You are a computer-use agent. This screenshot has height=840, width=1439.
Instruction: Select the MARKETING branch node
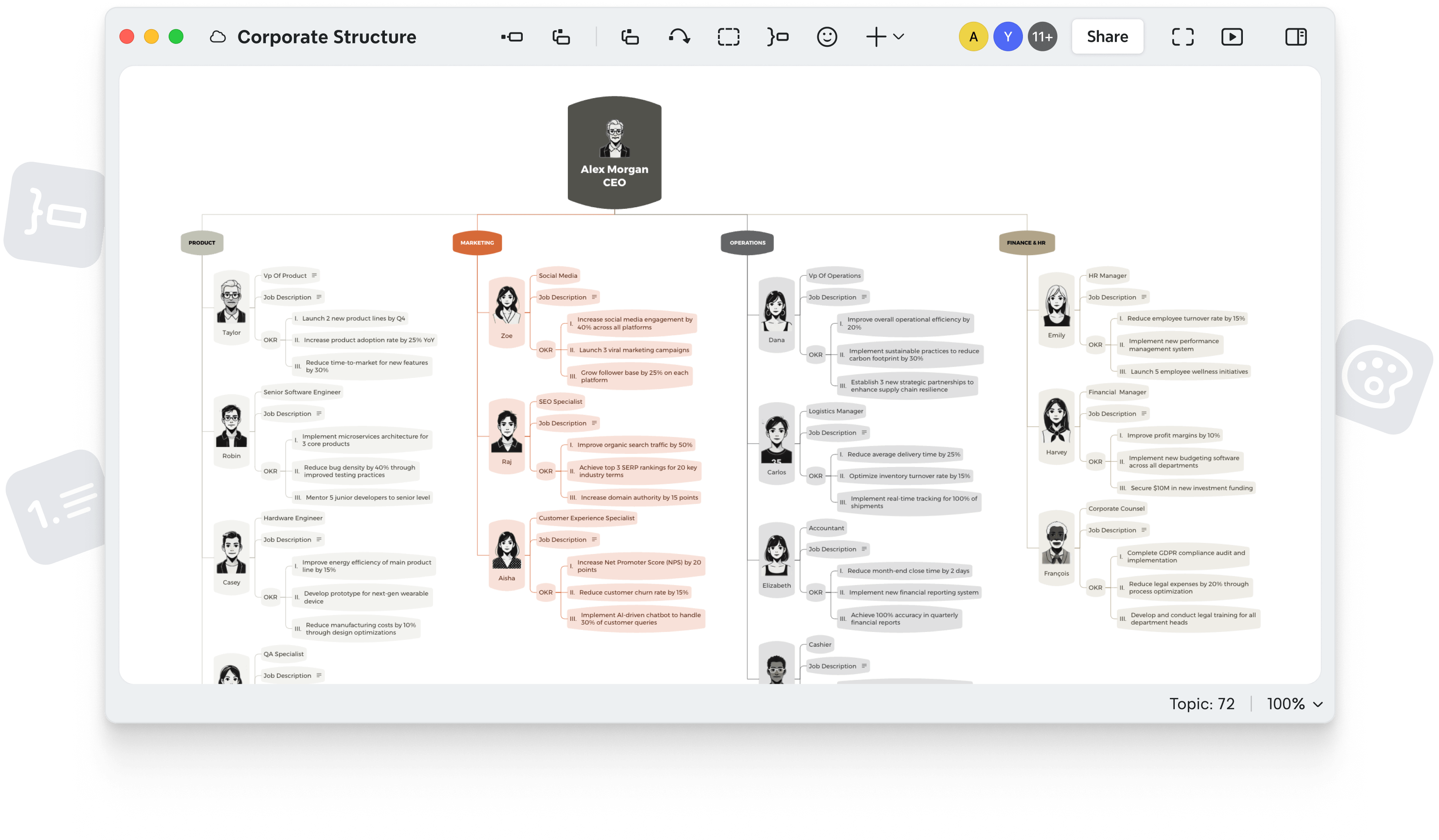[477, 242]
